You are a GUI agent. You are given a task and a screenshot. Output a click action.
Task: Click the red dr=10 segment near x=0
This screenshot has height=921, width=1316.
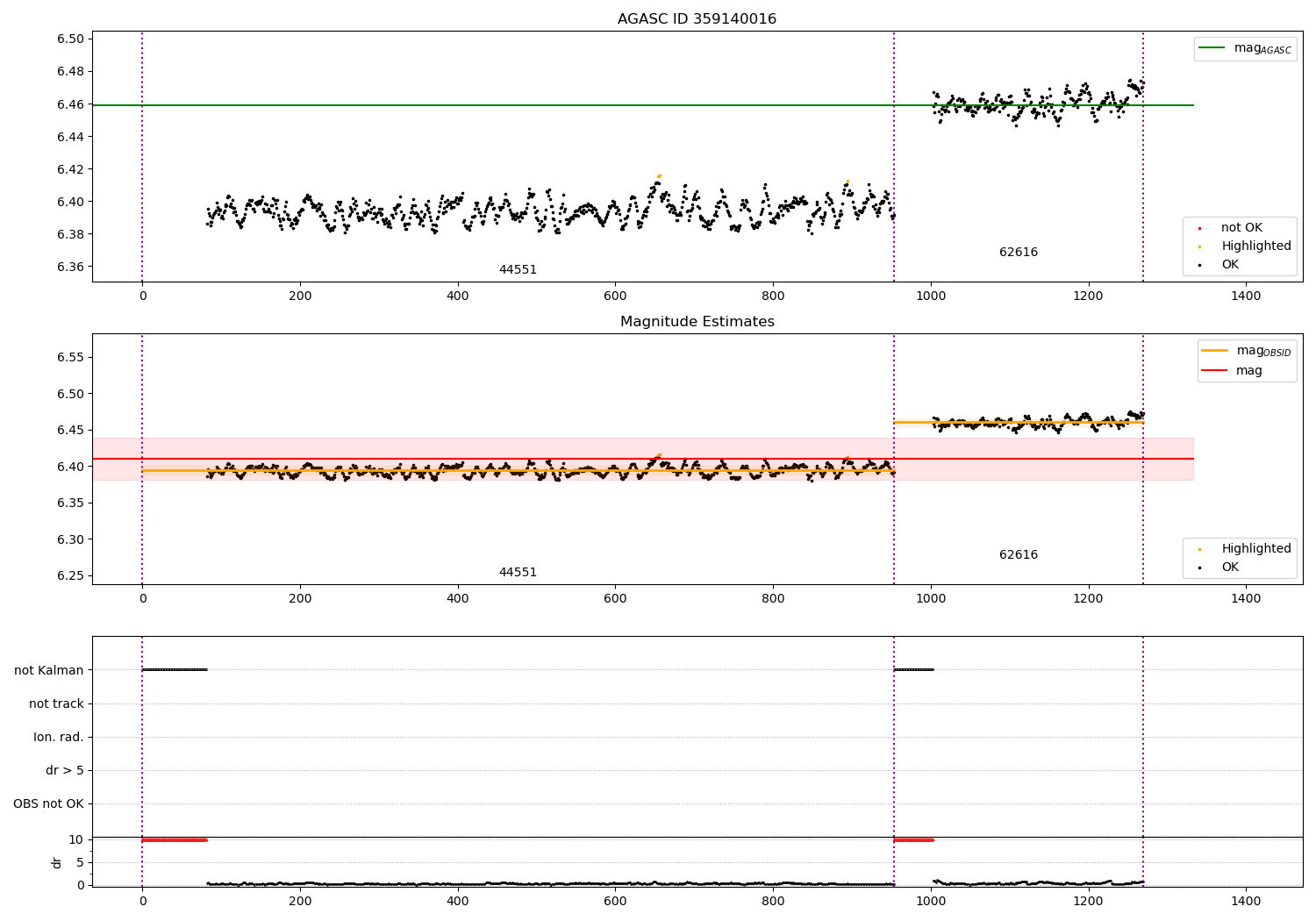[175, 840]
